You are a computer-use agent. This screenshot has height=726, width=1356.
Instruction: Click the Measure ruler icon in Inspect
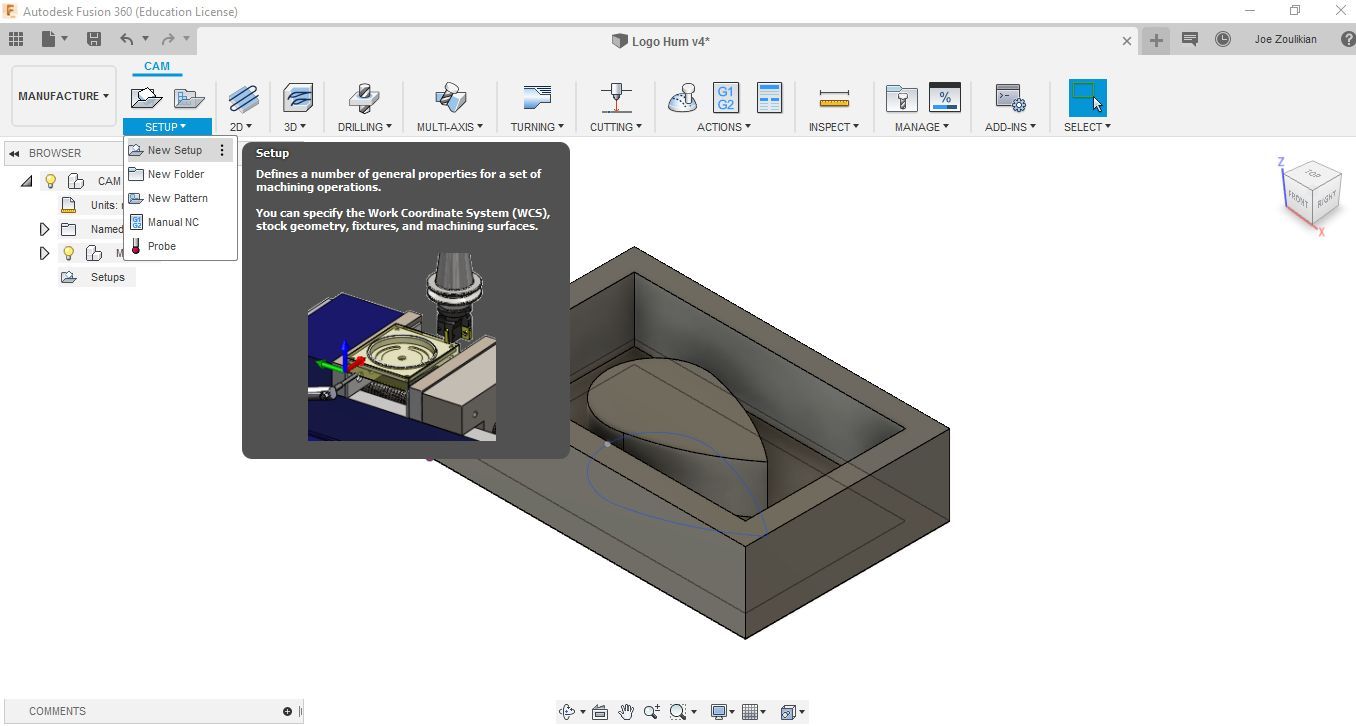click(834, 98)
